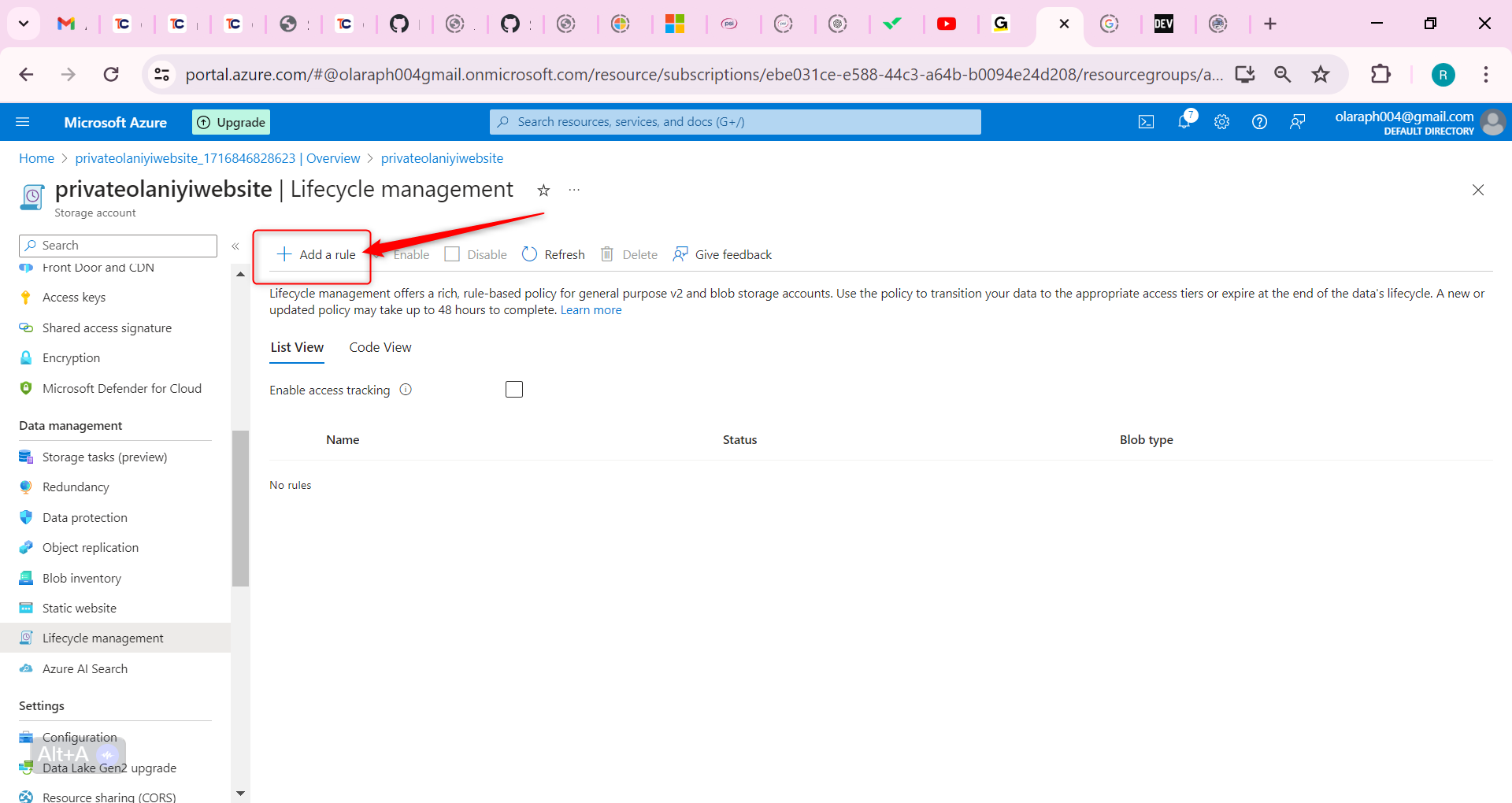Favorite this page with star icon
The height and width of the screenshot is (803, 1512).
543,190
